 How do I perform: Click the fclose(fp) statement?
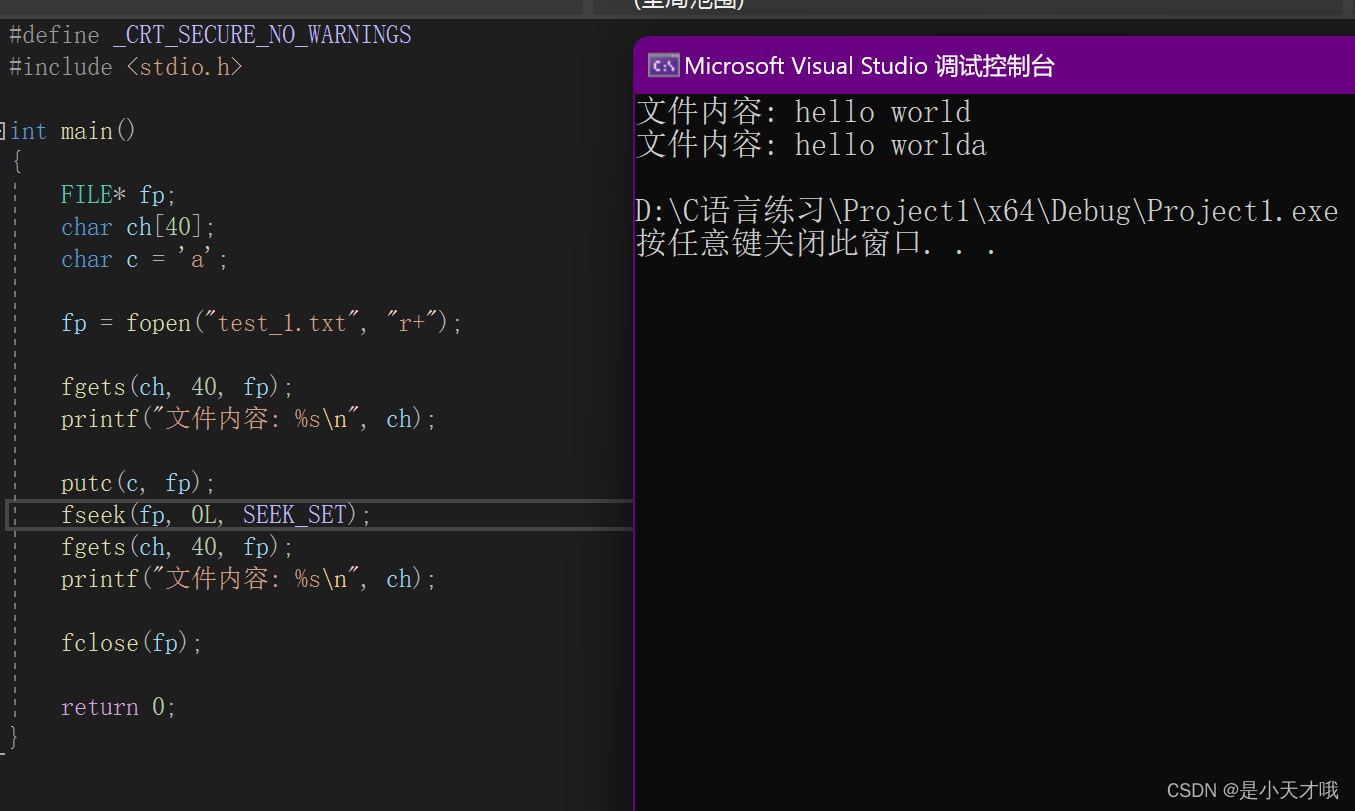click(x=132, y=643)
